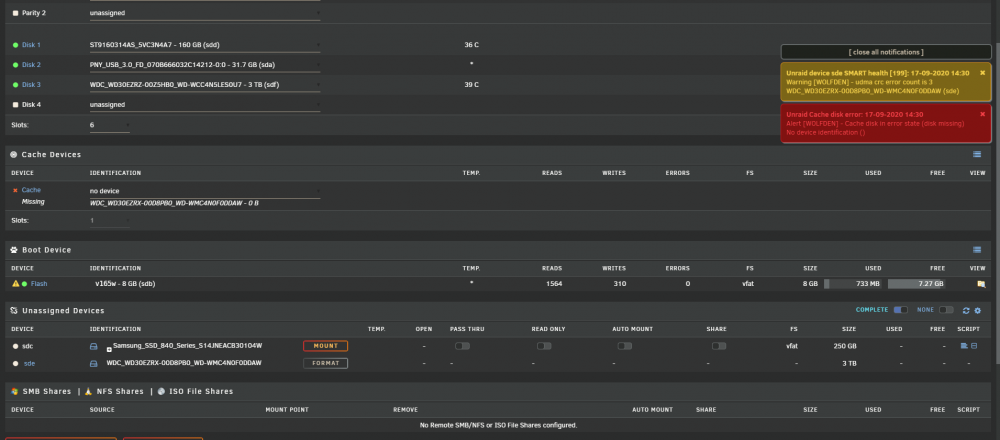Toggle Share for sdc
1000x440 pixels.
(x=719, y=346)
